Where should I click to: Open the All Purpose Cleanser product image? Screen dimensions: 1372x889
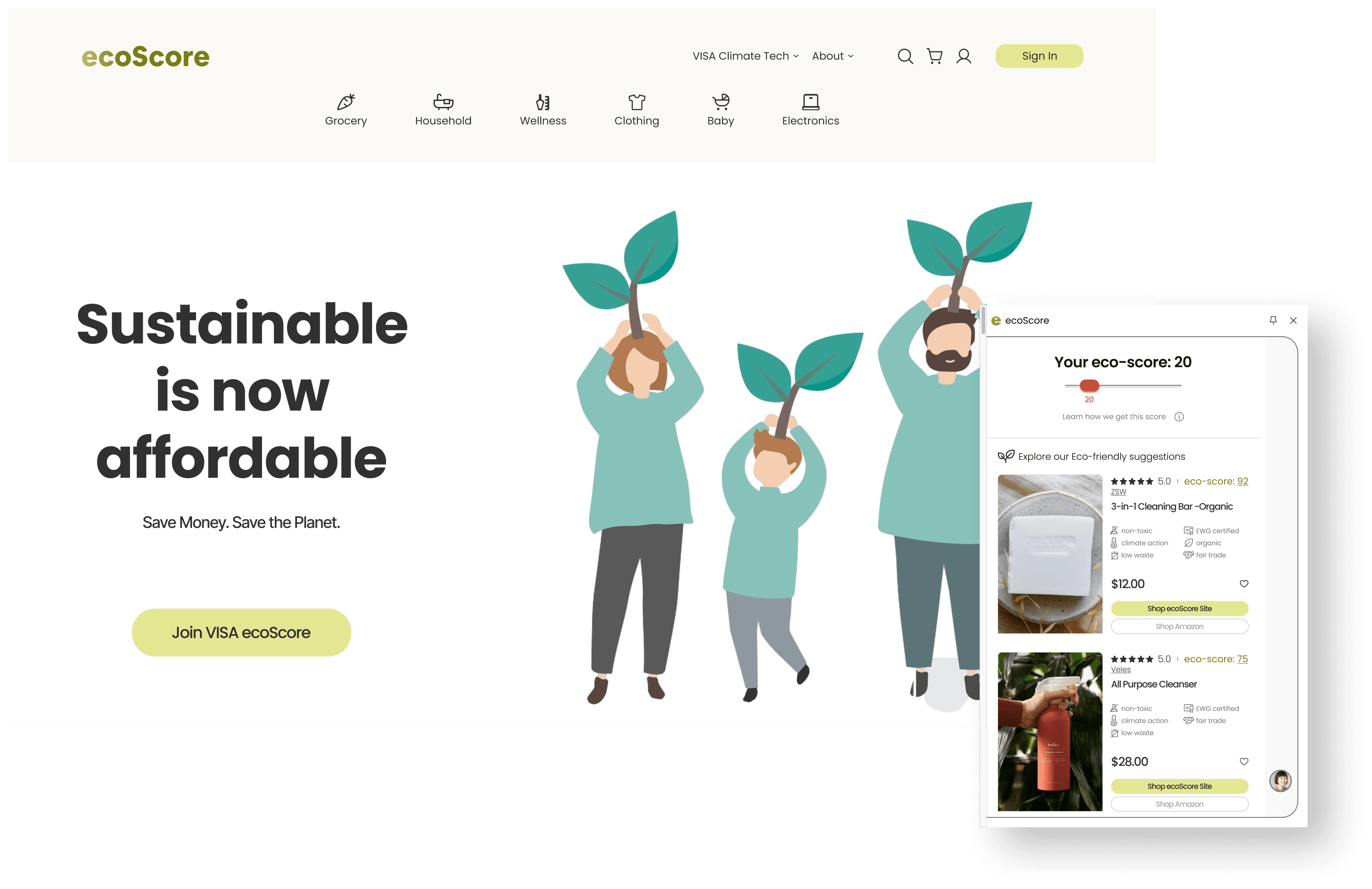[1050, 731]
